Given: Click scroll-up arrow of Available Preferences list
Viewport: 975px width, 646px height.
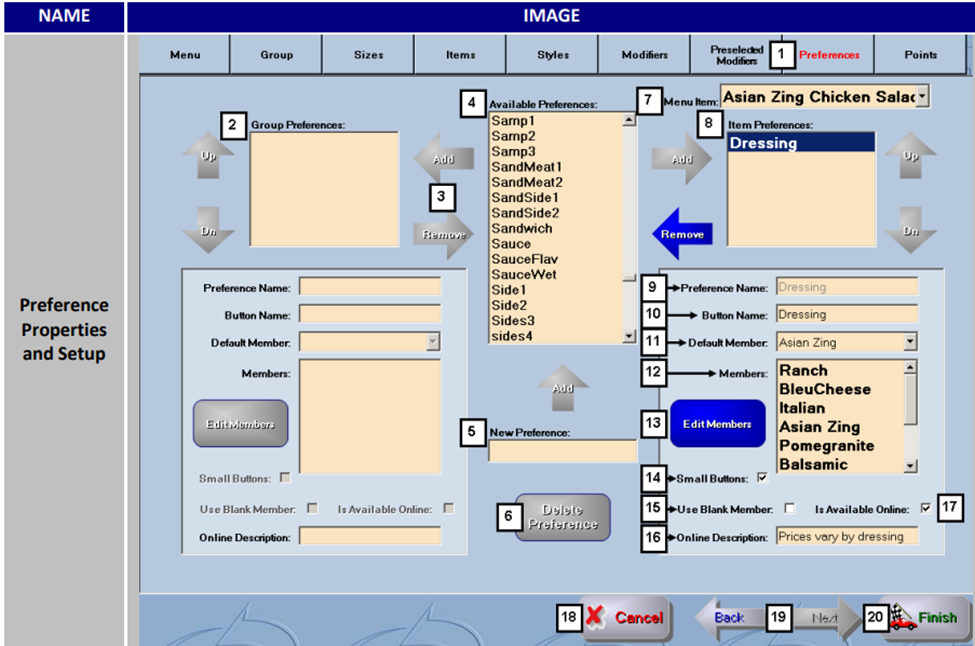Looking at the screenshot, I should (629, 119).
